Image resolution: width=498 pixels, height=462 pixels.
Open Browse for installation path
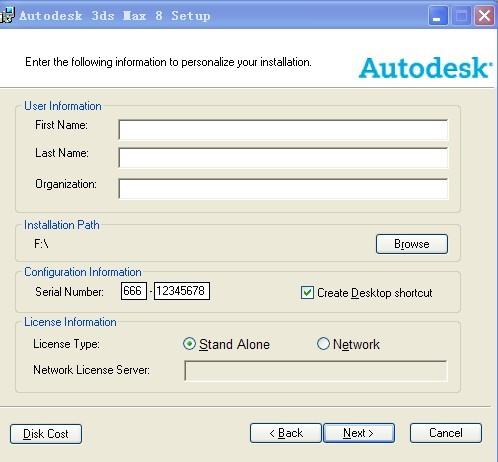point(412,244)
